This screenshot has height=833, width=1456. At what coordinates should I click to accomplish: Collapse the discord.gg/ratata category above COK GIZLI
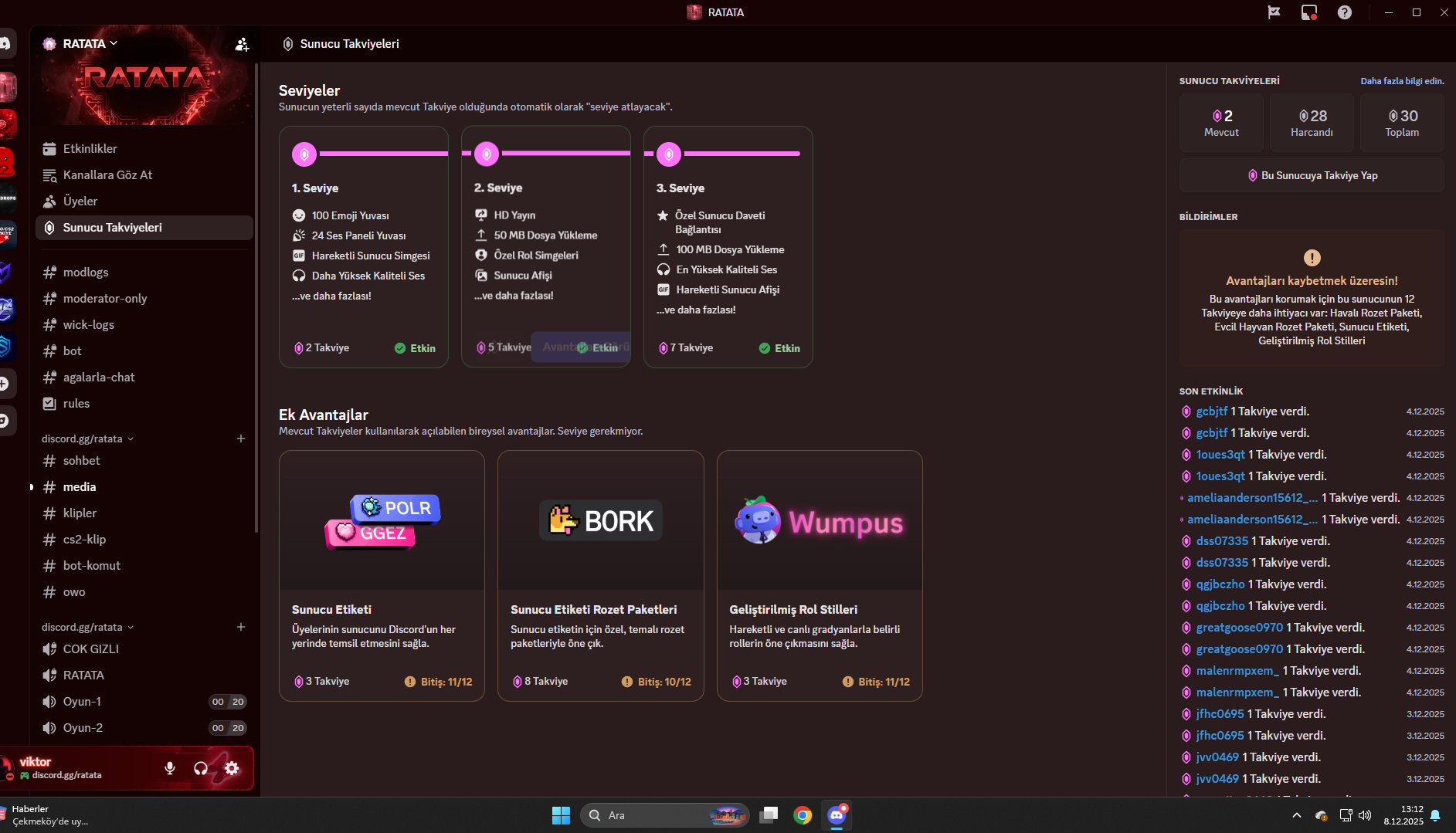[87, 627]
